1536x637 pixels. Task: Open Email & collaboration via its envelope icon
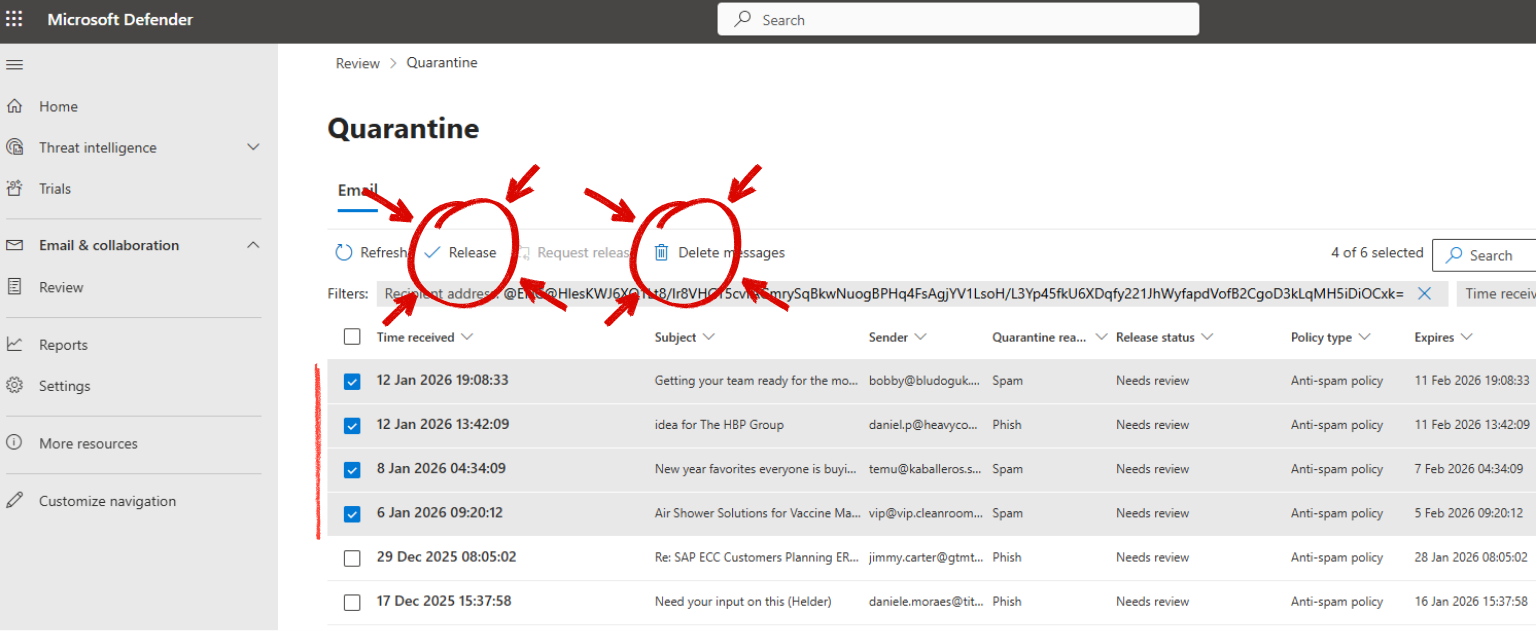coord(17,245)
